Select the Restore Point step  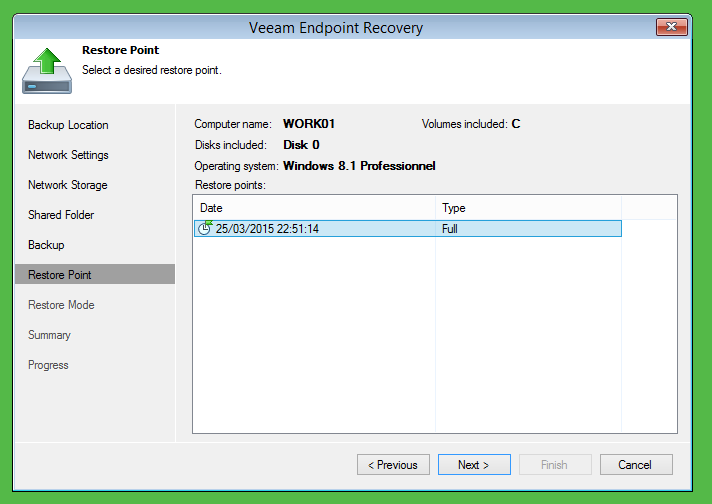click(x=95, y=274)
